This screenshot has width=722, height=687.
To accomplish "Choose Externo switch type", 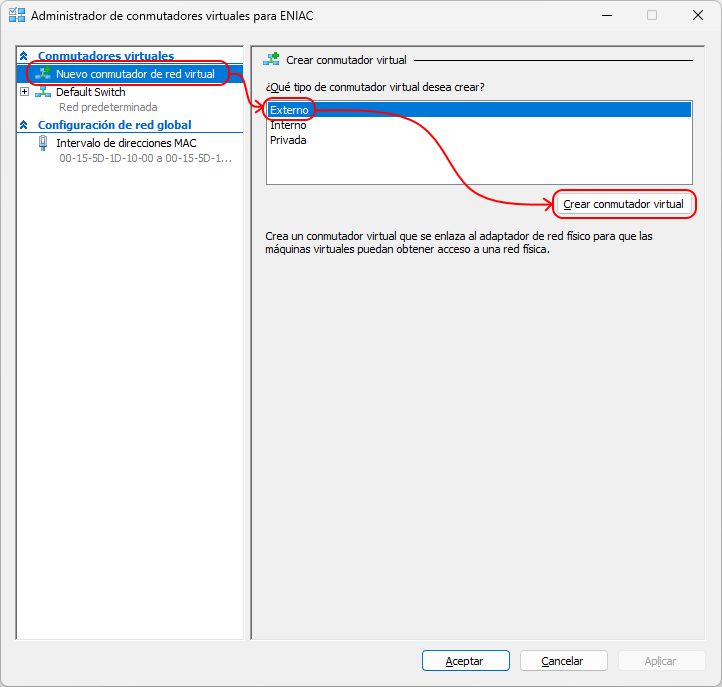I will (479, 110).
